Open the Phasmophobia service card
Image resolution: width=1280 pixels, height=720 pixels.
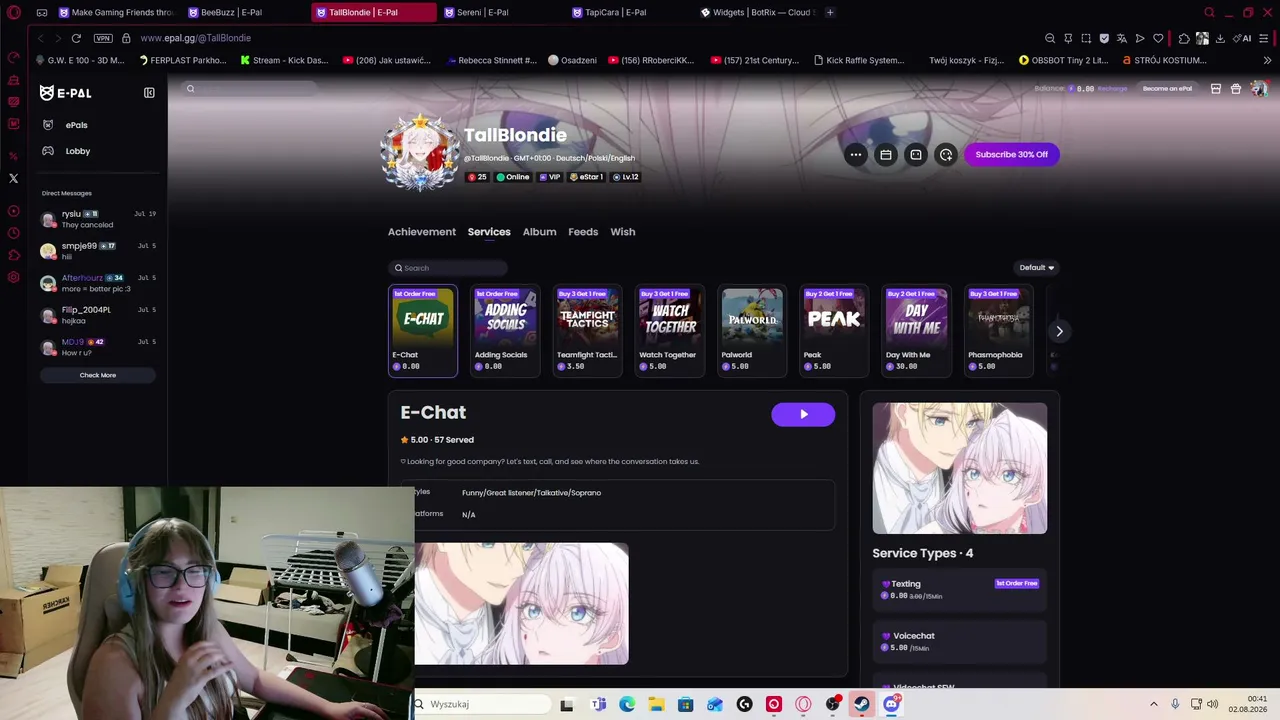[x=998, y=331]
